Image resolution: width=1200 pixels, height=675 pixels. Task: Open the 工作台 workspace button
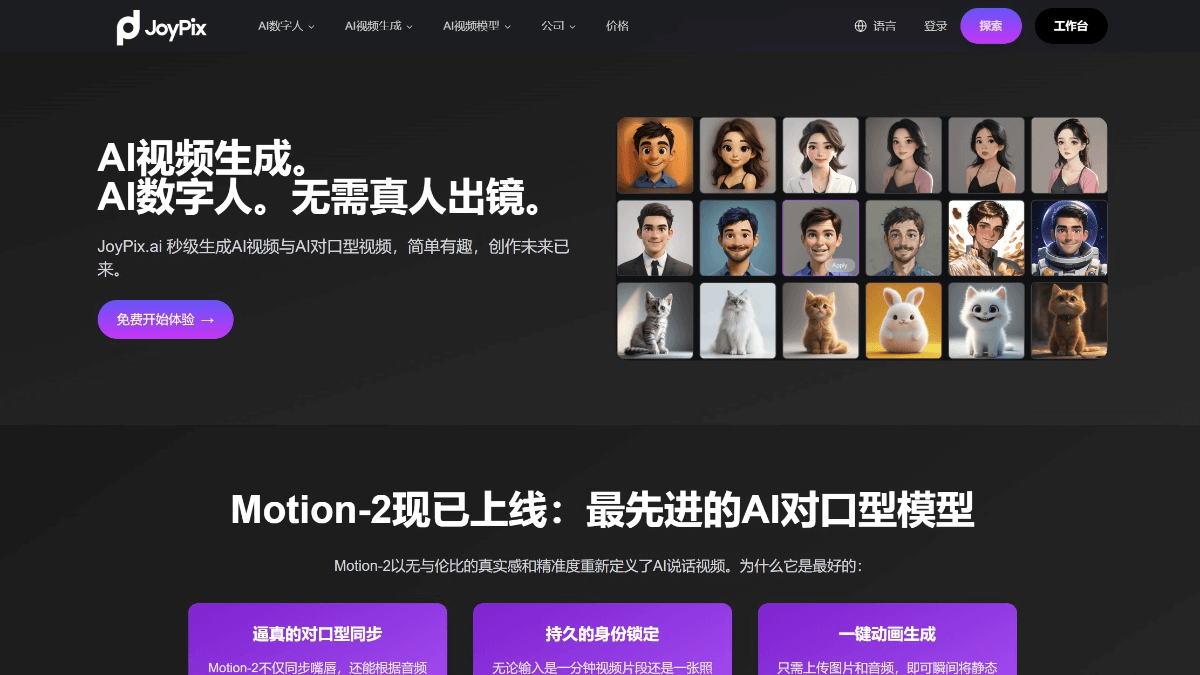tap(1071, 26)
